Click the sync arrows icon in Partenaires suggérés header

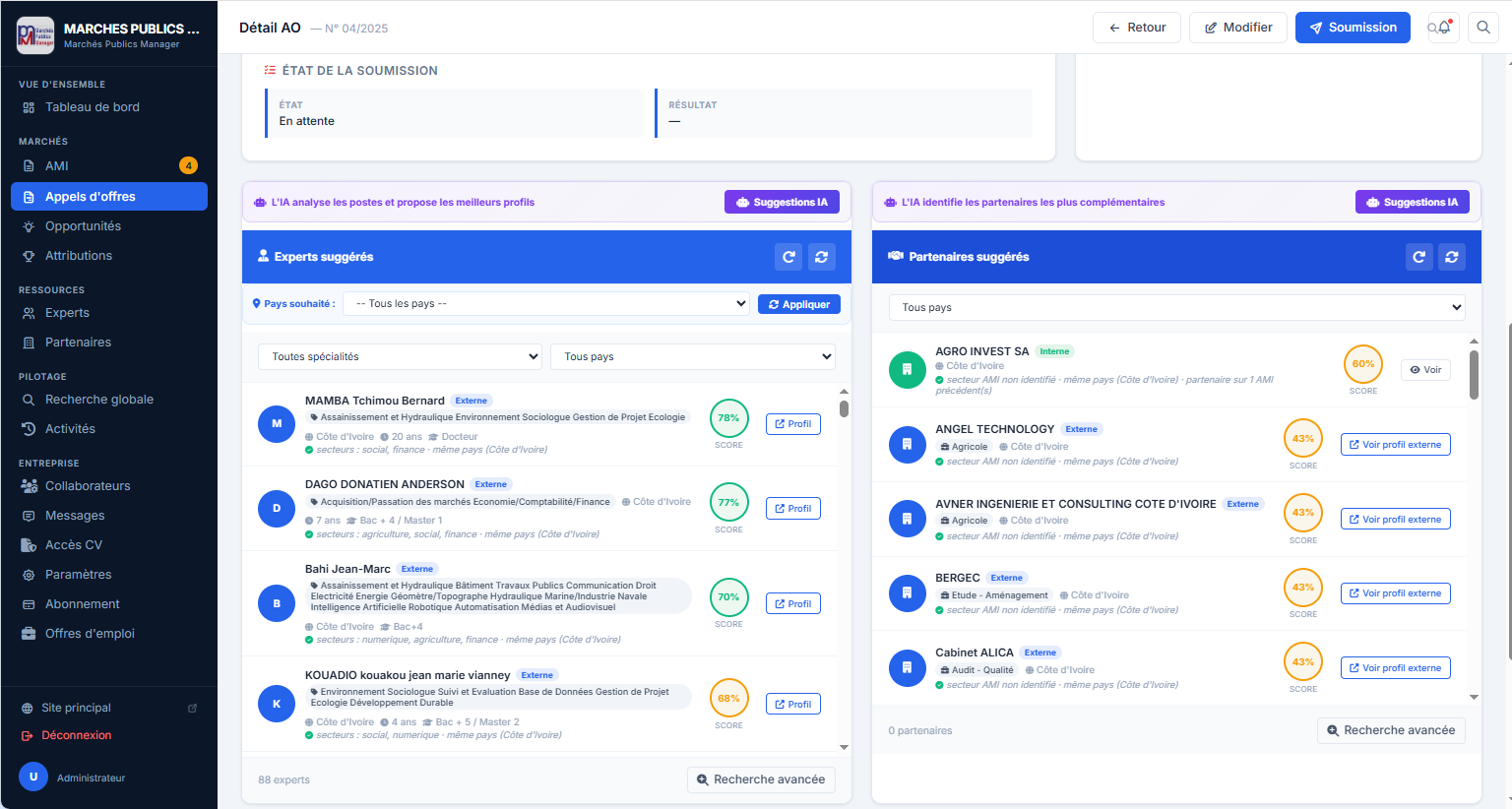click(1452, 257)
